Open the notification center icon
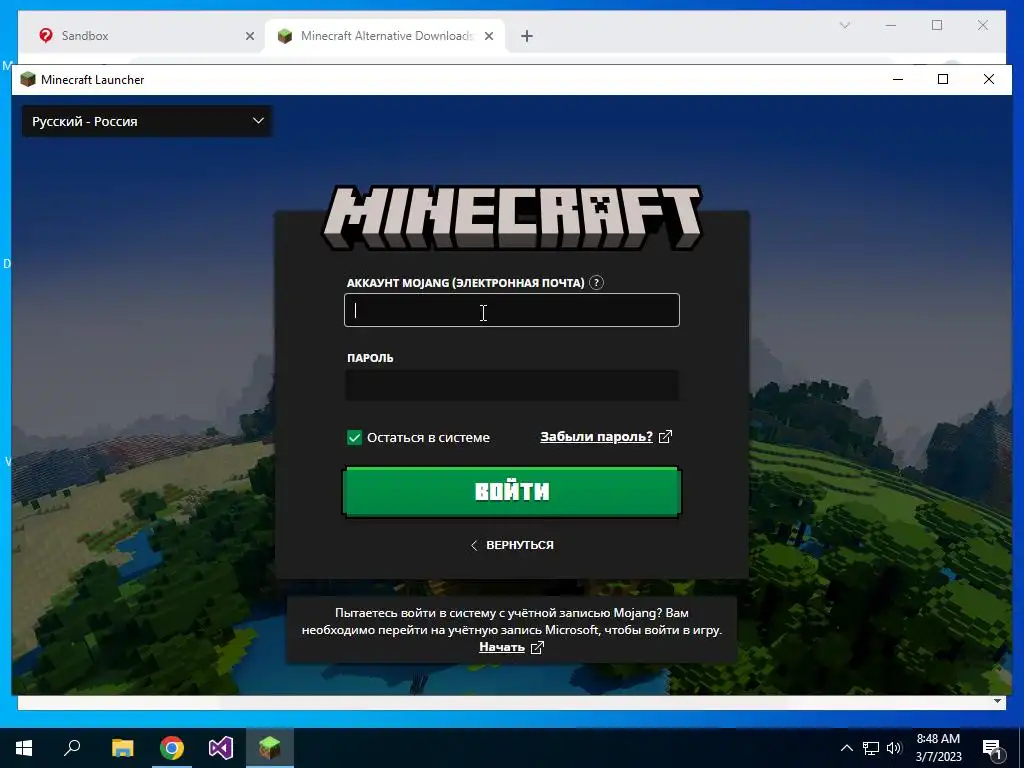The width and height of the screenshot is (1024, 768). (992, 749)
